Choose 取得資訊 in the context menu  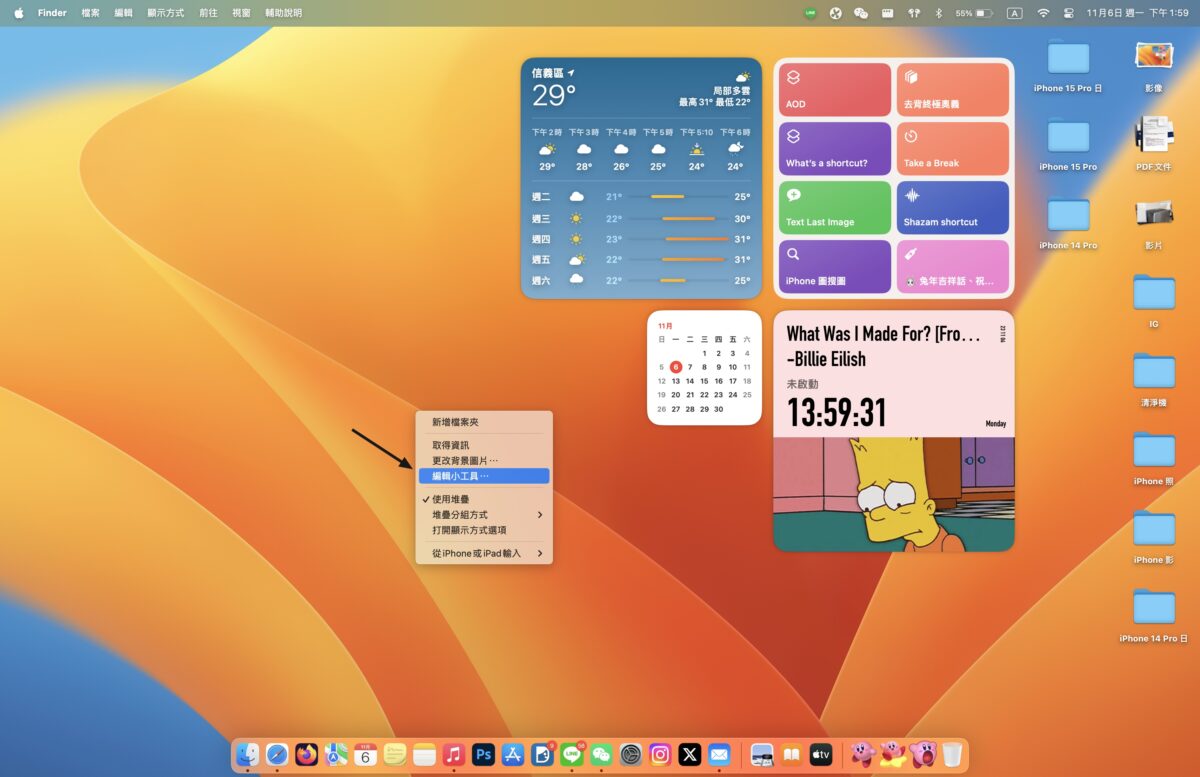click(x=484, y=445)
